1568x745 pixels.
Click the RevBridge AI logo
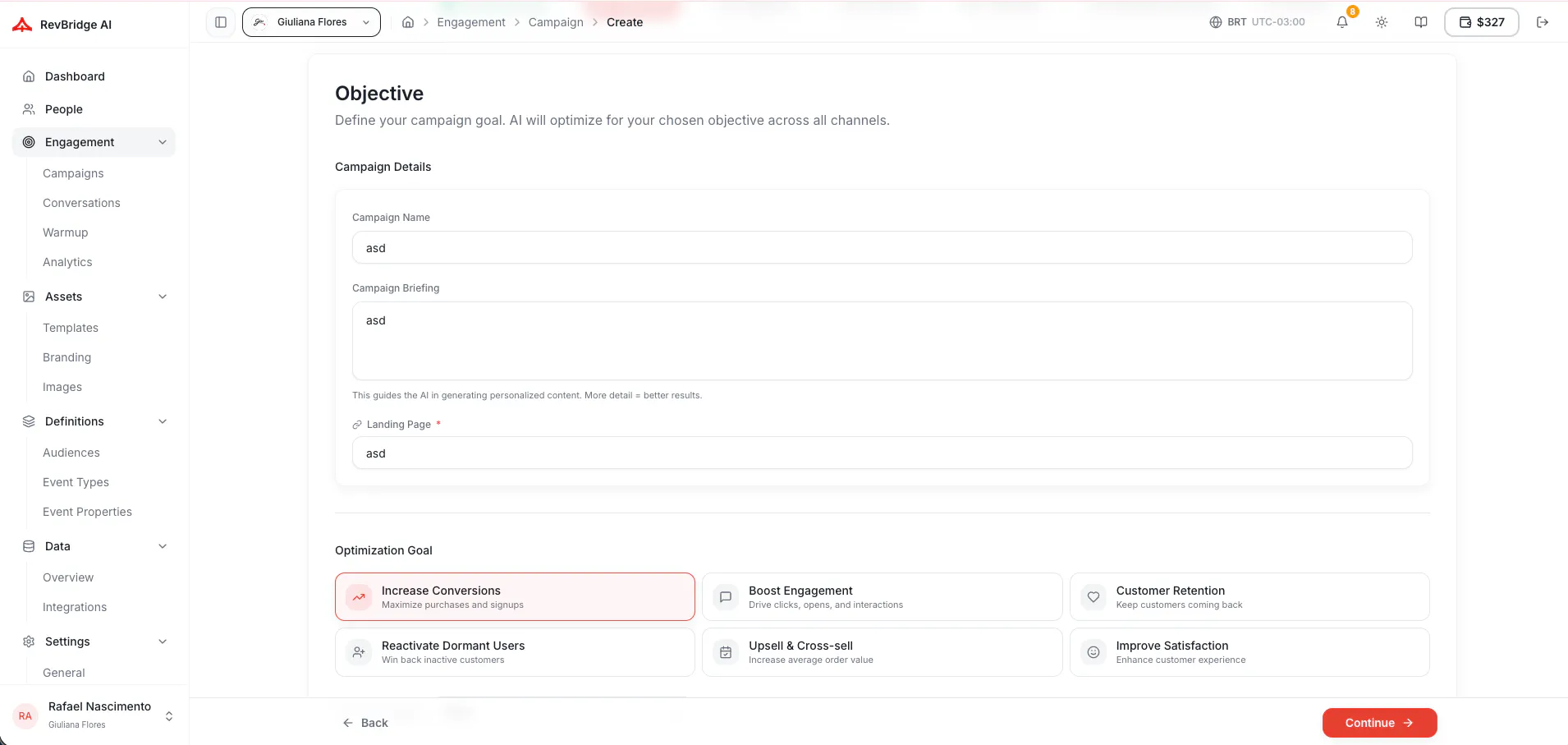coord(62,25)
